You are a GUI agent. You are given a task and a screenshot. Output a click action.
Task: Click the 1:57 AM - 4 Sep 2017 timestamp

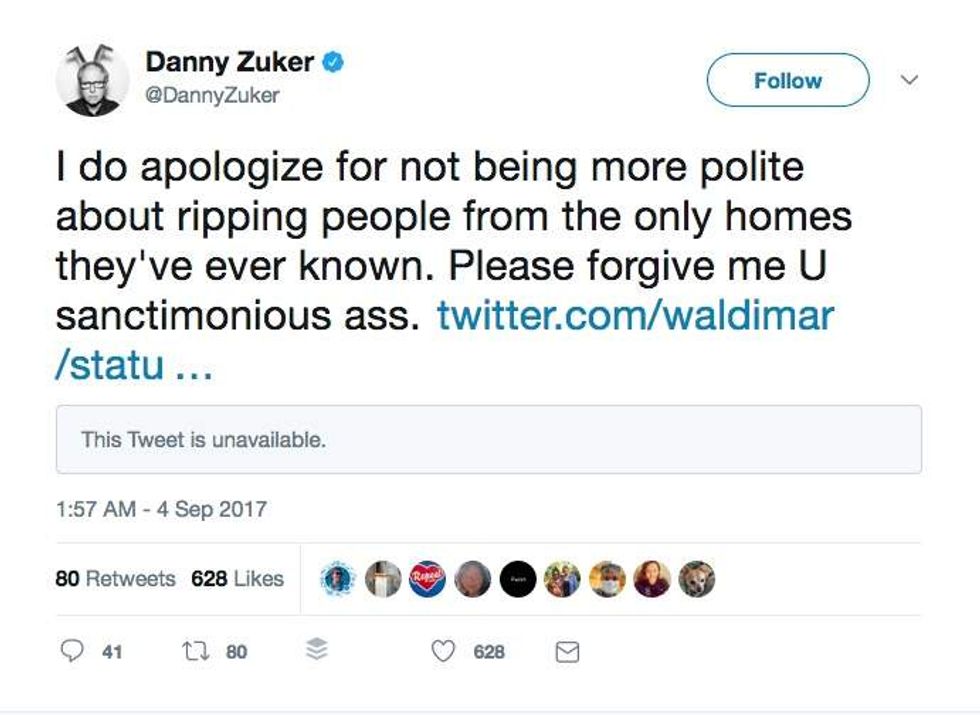click(x=161, y=509)
